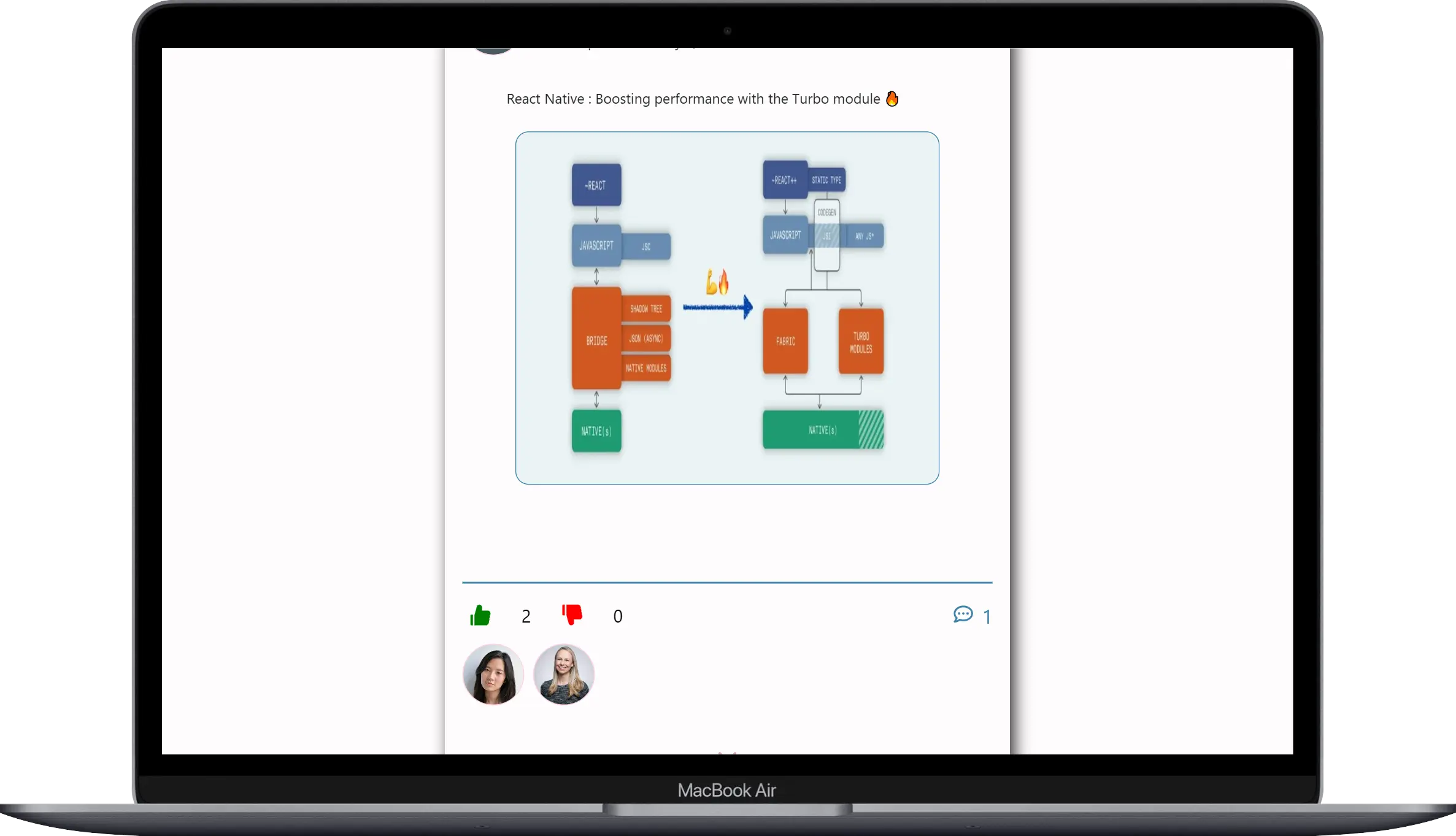
Task: Click the blue REACT box in diagram
Action: (596, 185)
